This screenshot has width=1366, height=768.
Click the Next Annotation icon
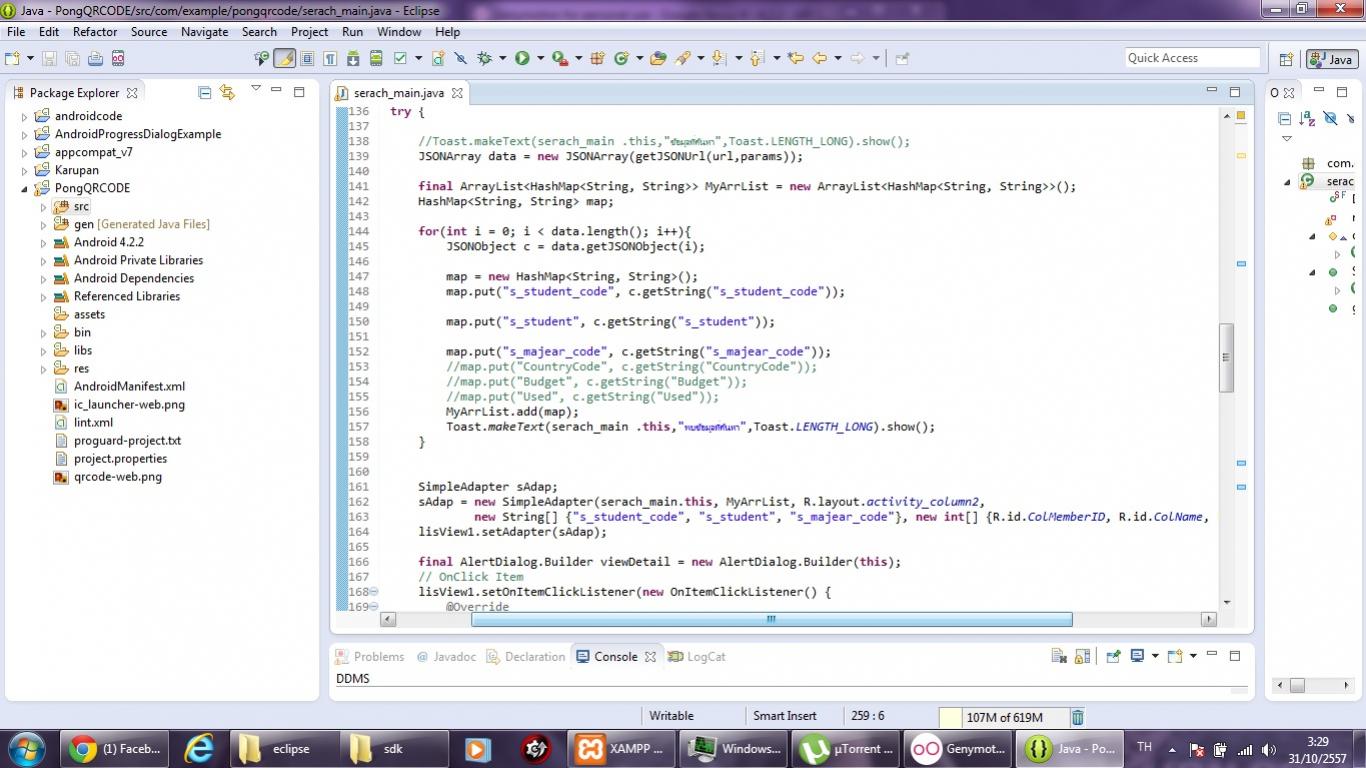(x=717, y=58)
